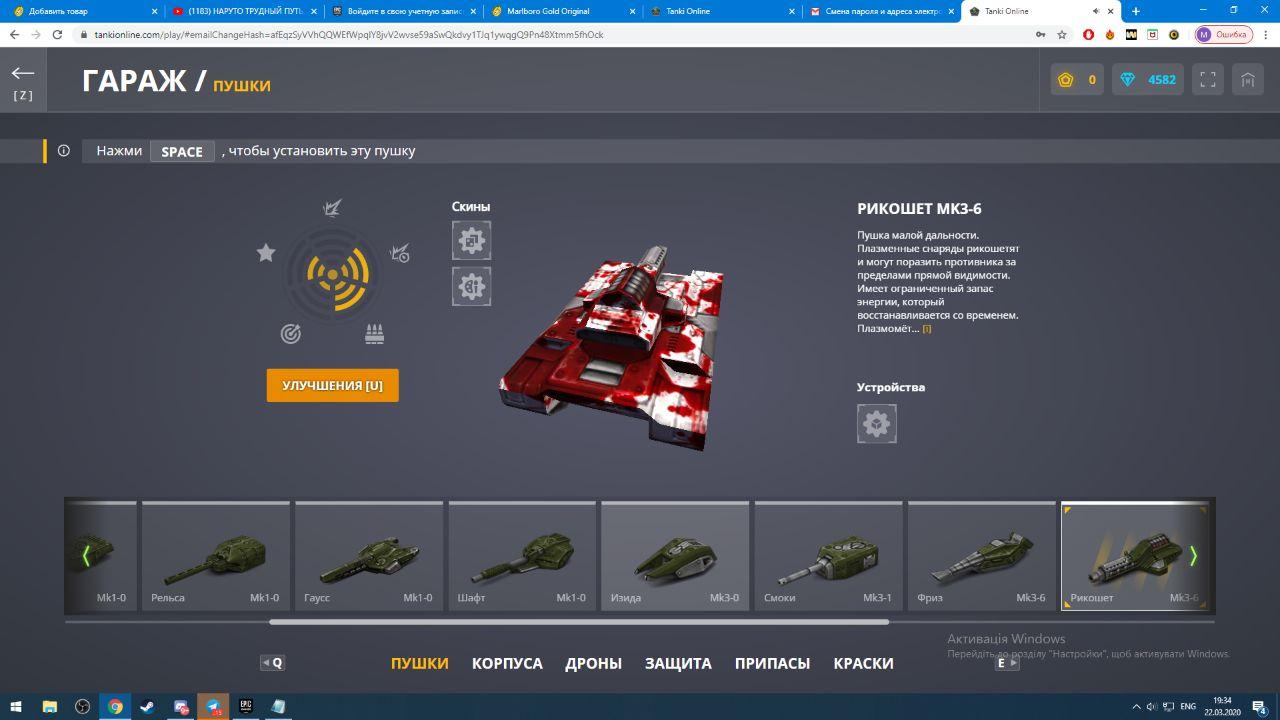Image resolution: width=1280 pixels, height=720 pixels.
Task: Expand full description via [i] link
Action: [927, 329]
